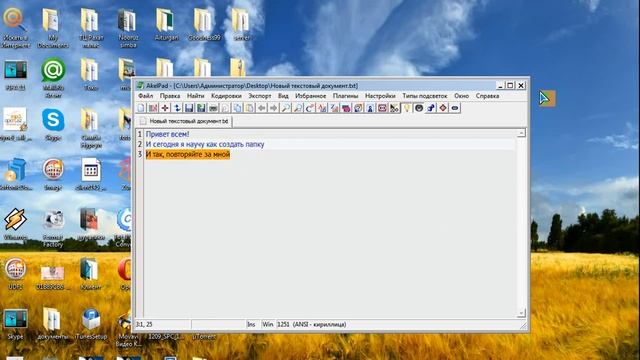Viewport: 640px width, 360px height.
Task: Open the Окно menu
Action: point(461,96)
